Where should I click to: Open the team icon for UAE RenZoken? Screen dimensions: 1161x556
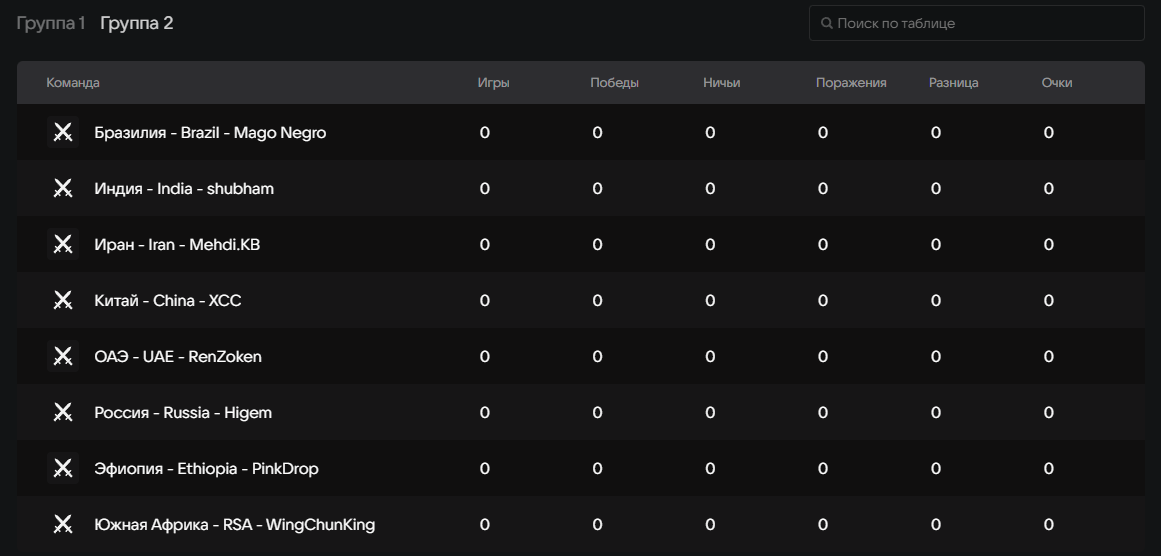tap(63, 357)
